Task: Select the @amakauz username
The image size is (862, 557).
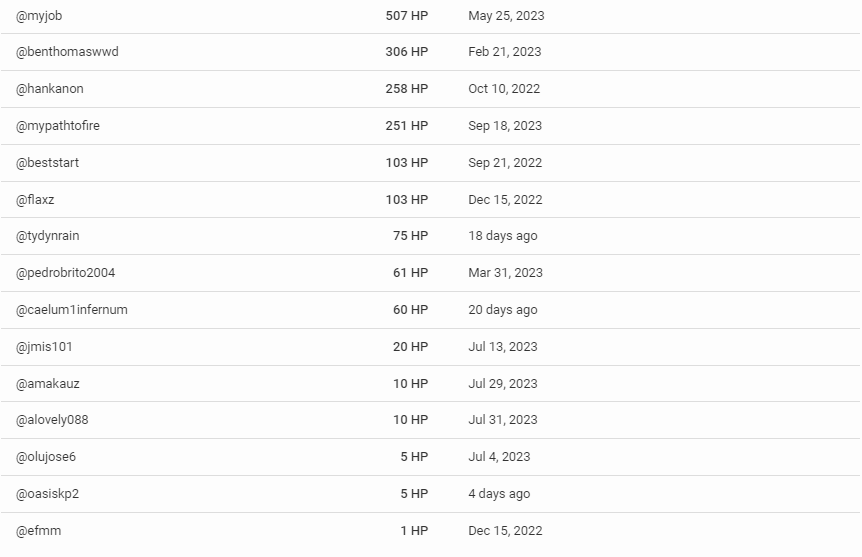Action: pos(48,384)
